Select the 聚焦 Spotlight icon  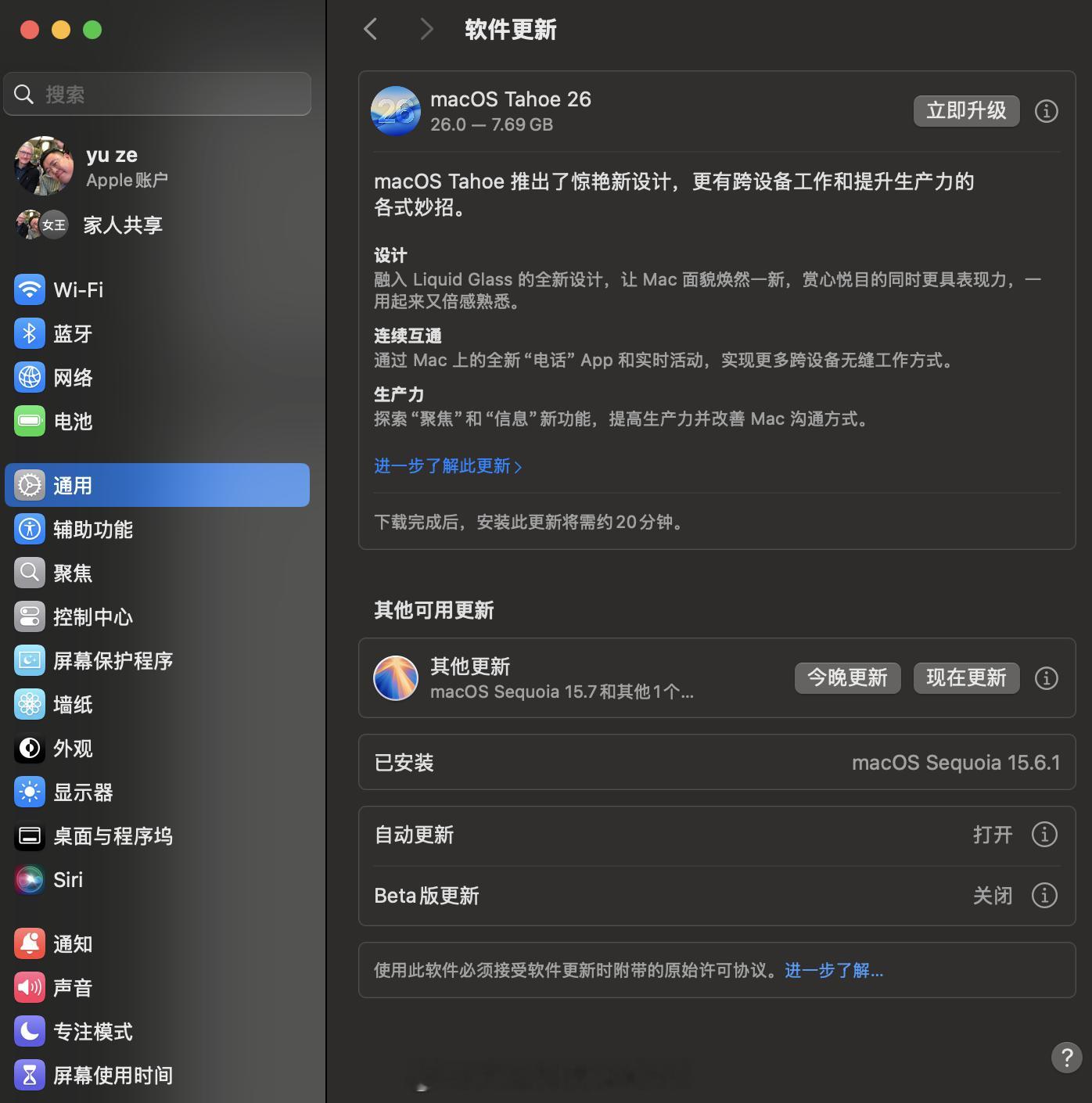pos(30,573)
